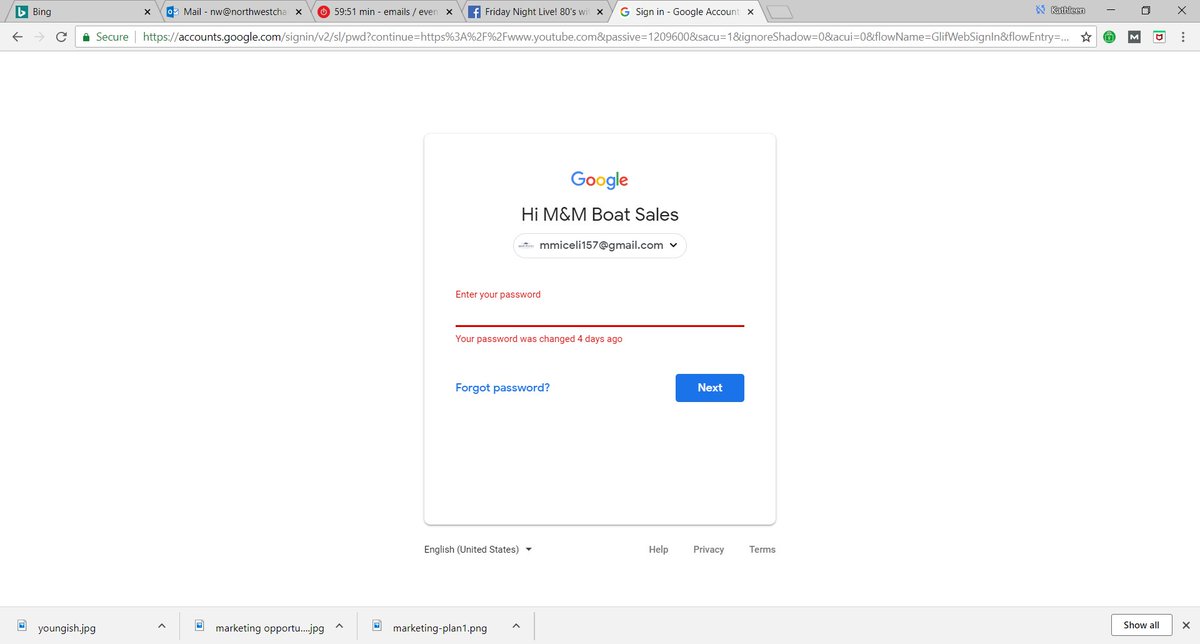Open the mmiceli157@gmail.com account switcher
The height and width of the screenshot is (644, 1200).
click(600, 245)
